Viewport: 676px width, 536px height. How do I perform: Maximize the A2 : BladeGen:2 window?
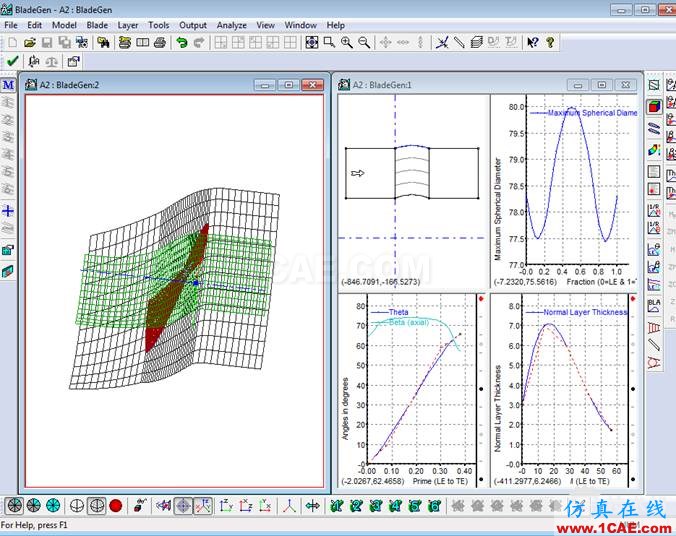288,85
